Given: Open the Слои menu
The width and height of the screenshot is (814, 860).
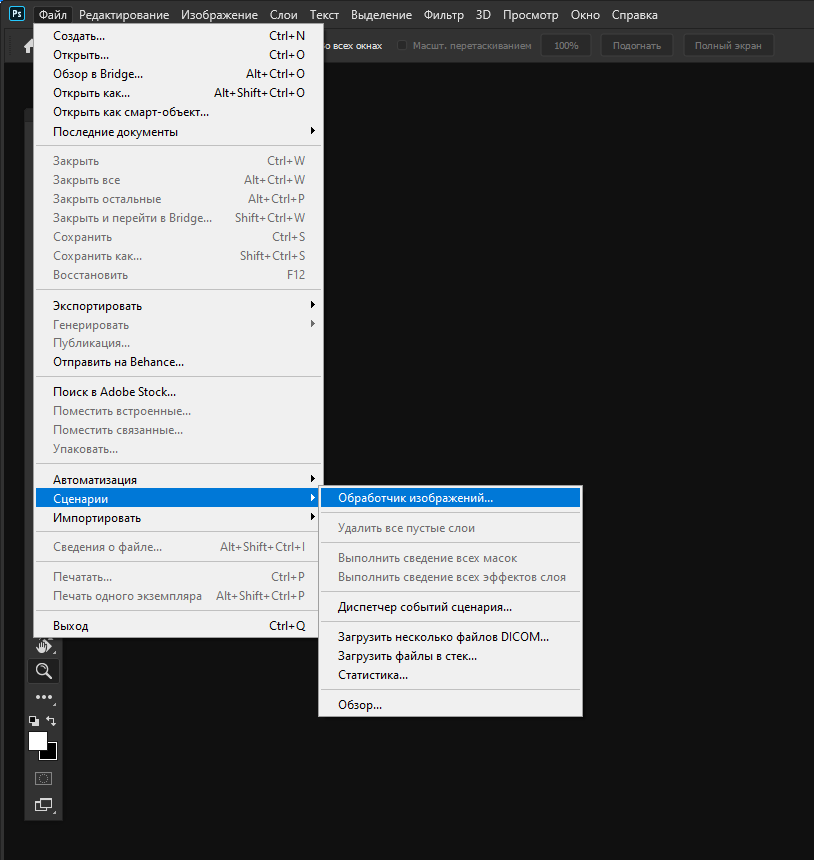Looking at the screenshot, I should (x=284, y=15).
